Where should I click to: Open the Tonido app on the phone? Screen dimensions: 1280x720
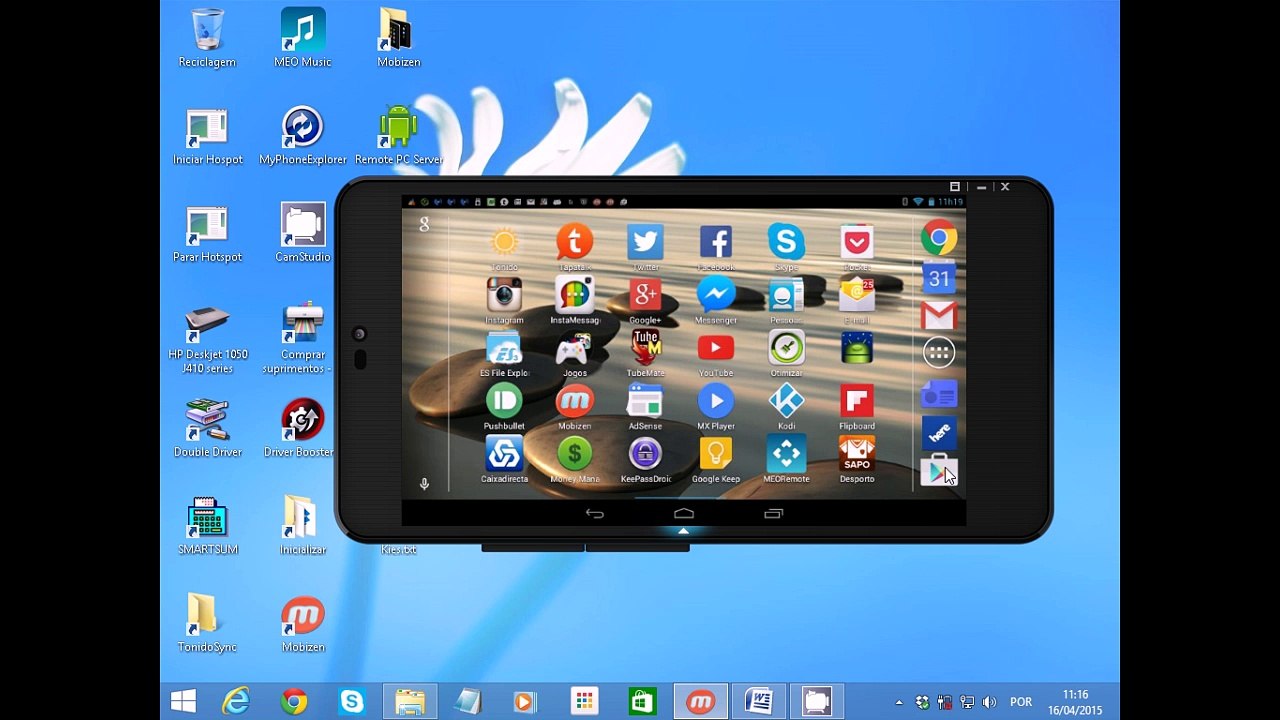(504, 242)
